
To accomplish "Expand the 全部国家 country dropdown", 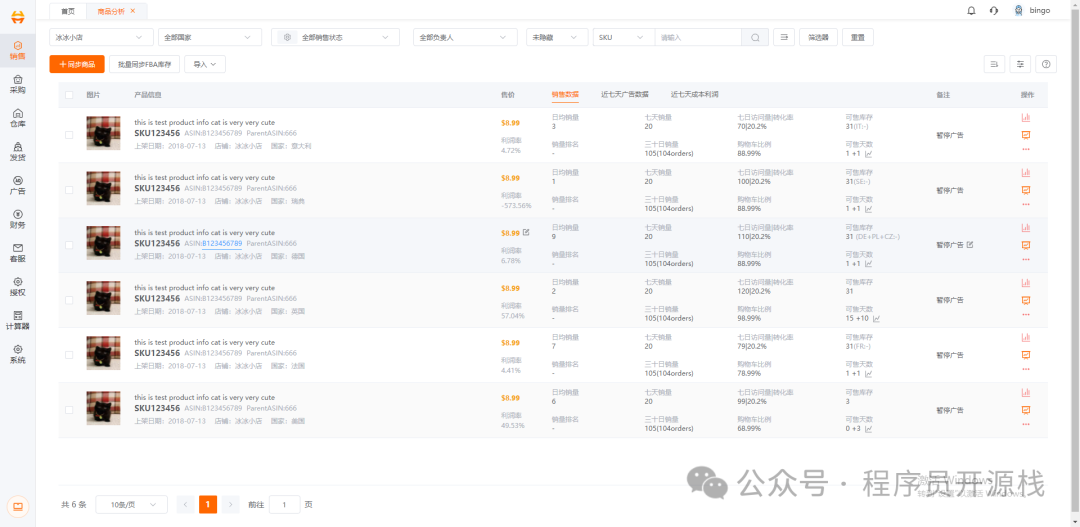I will click(210, 37).
